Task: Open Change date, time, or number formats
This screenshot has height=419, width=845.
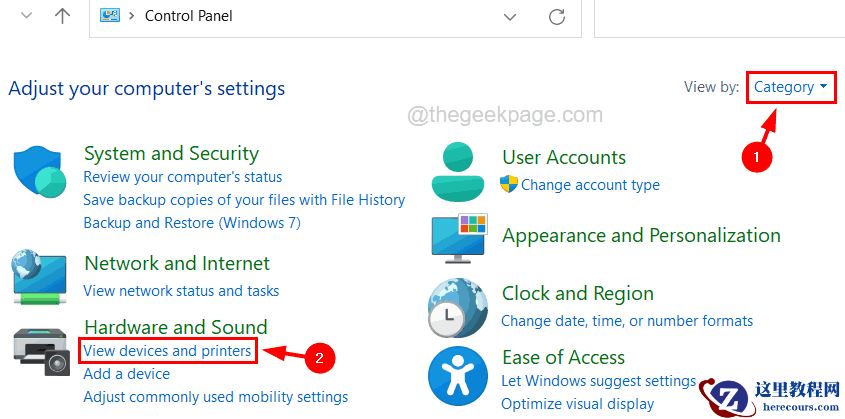Action: point(627,321)
